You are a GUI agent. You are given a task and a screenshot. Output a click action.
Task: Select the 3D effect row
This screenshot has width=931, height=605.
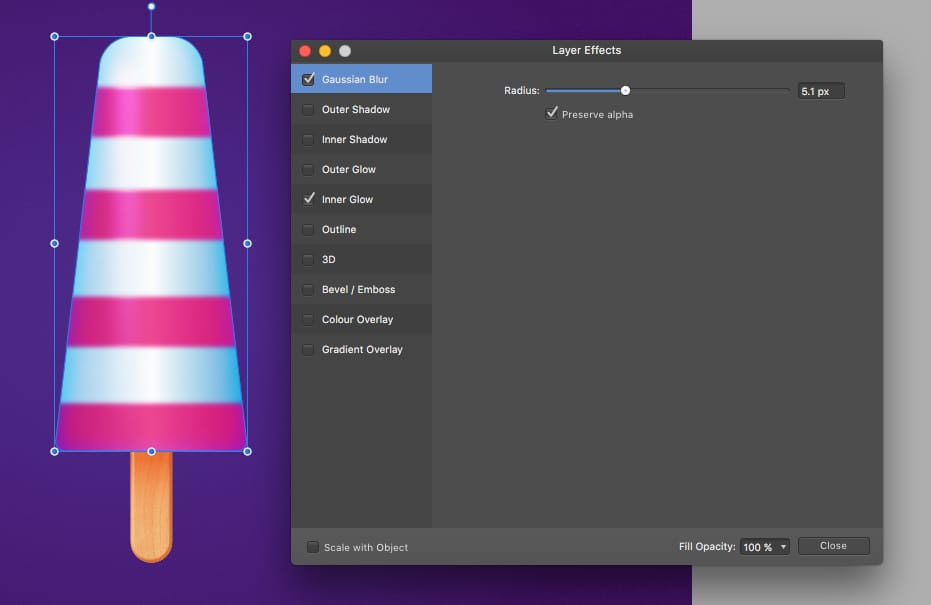click(x=361, y=259)
